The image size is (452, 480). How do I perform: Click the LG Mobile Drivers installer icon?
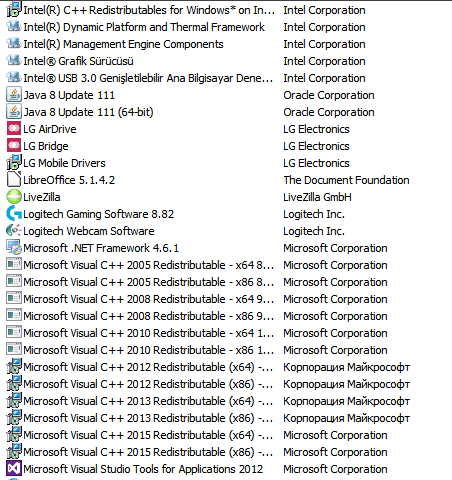click(14, 163)
